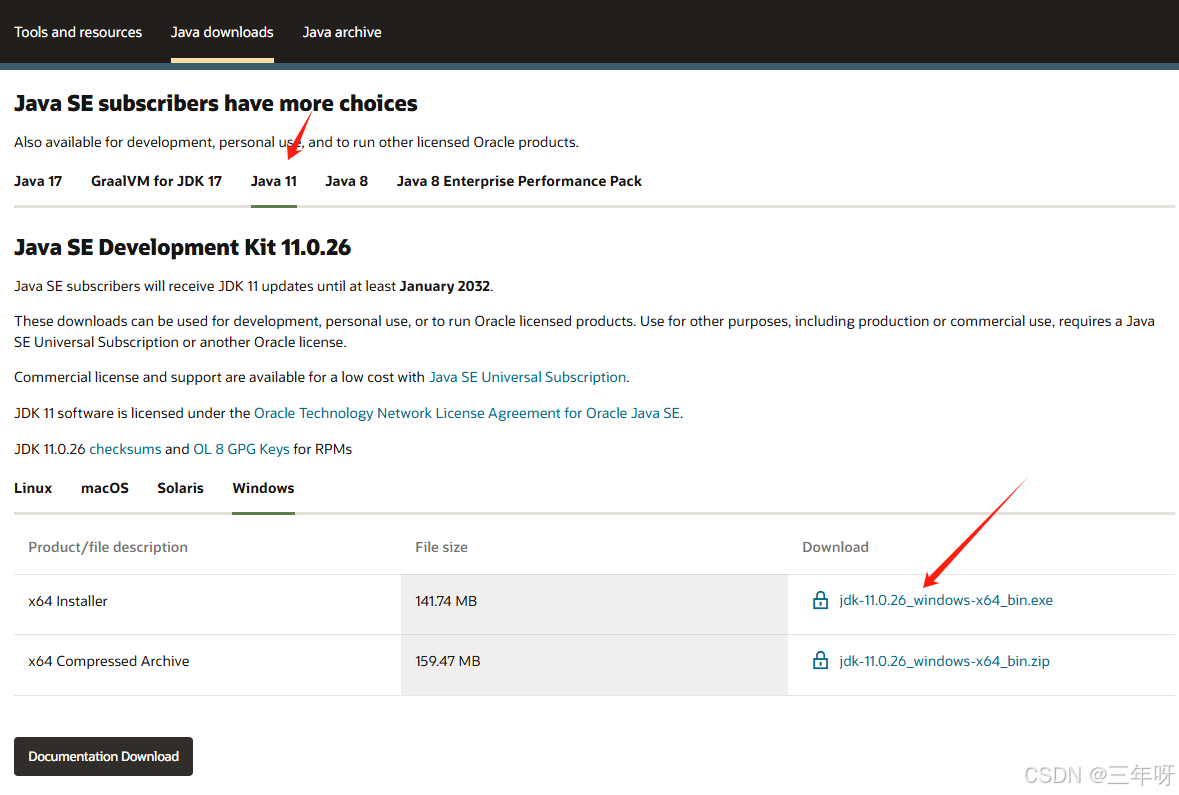
Task: Switch to GraalVM for JDK 17 tab
Action: (x=156, y=181)
